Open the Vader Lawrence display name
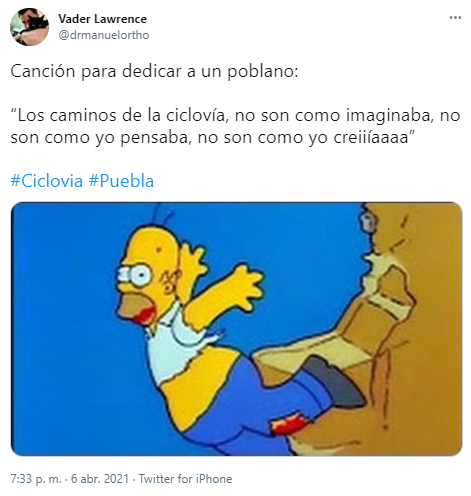Image resolution: width=471 pixels, height=496 pixels. (x=102, y=19)
